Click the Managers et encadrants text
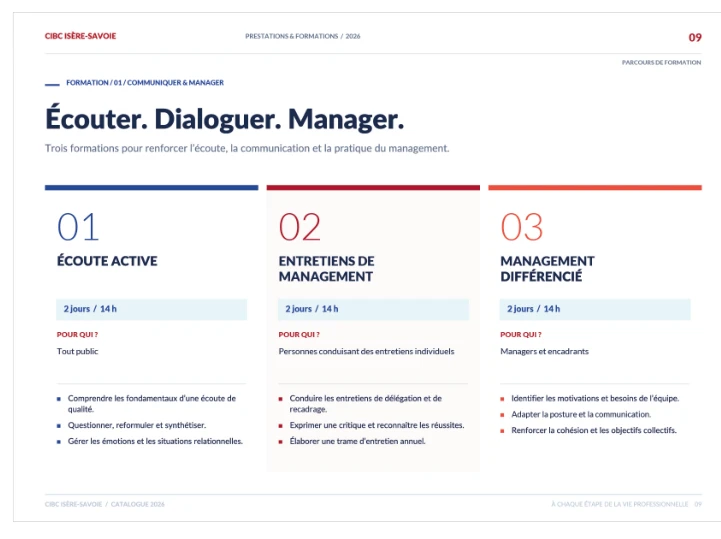The width and height of the screenshot is (721, 539). pos(544,351)
